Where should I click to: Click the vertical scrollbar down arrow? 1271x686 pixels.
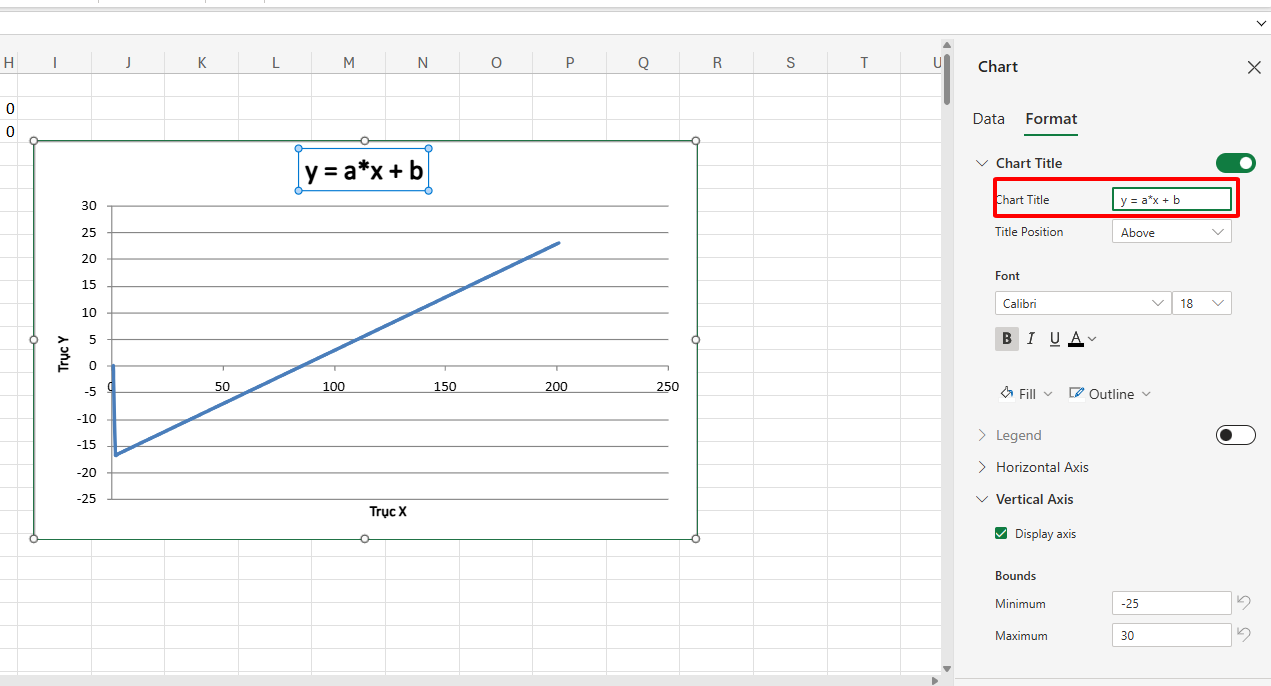[947, 668]
